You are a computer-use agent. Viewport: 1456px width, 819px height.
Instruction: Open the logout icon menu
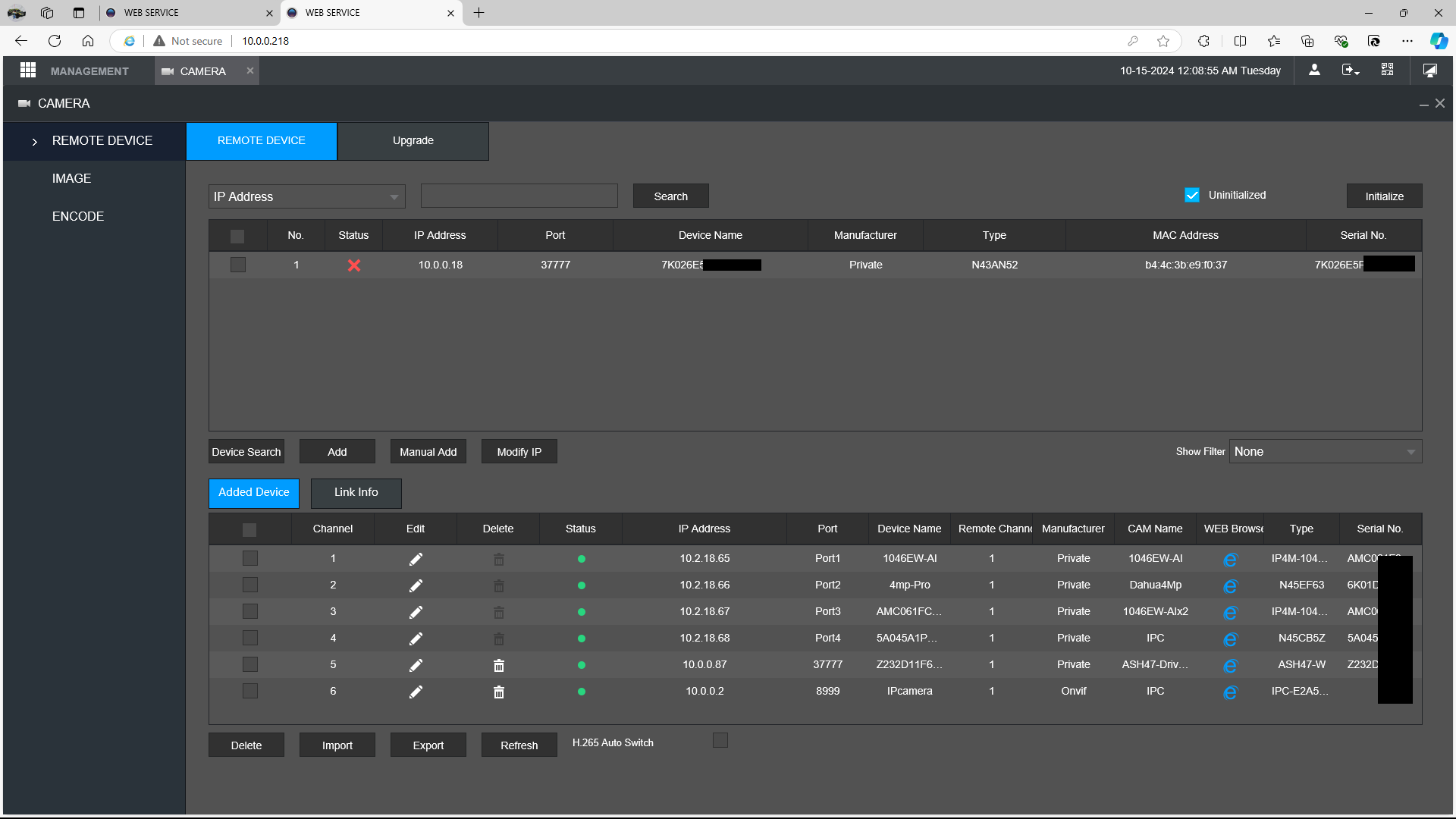coord(1350,71)
